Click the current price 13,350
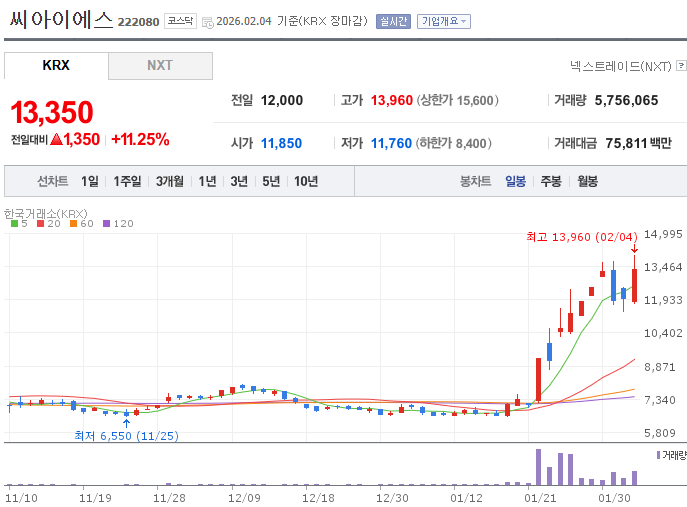 point(52,112)
